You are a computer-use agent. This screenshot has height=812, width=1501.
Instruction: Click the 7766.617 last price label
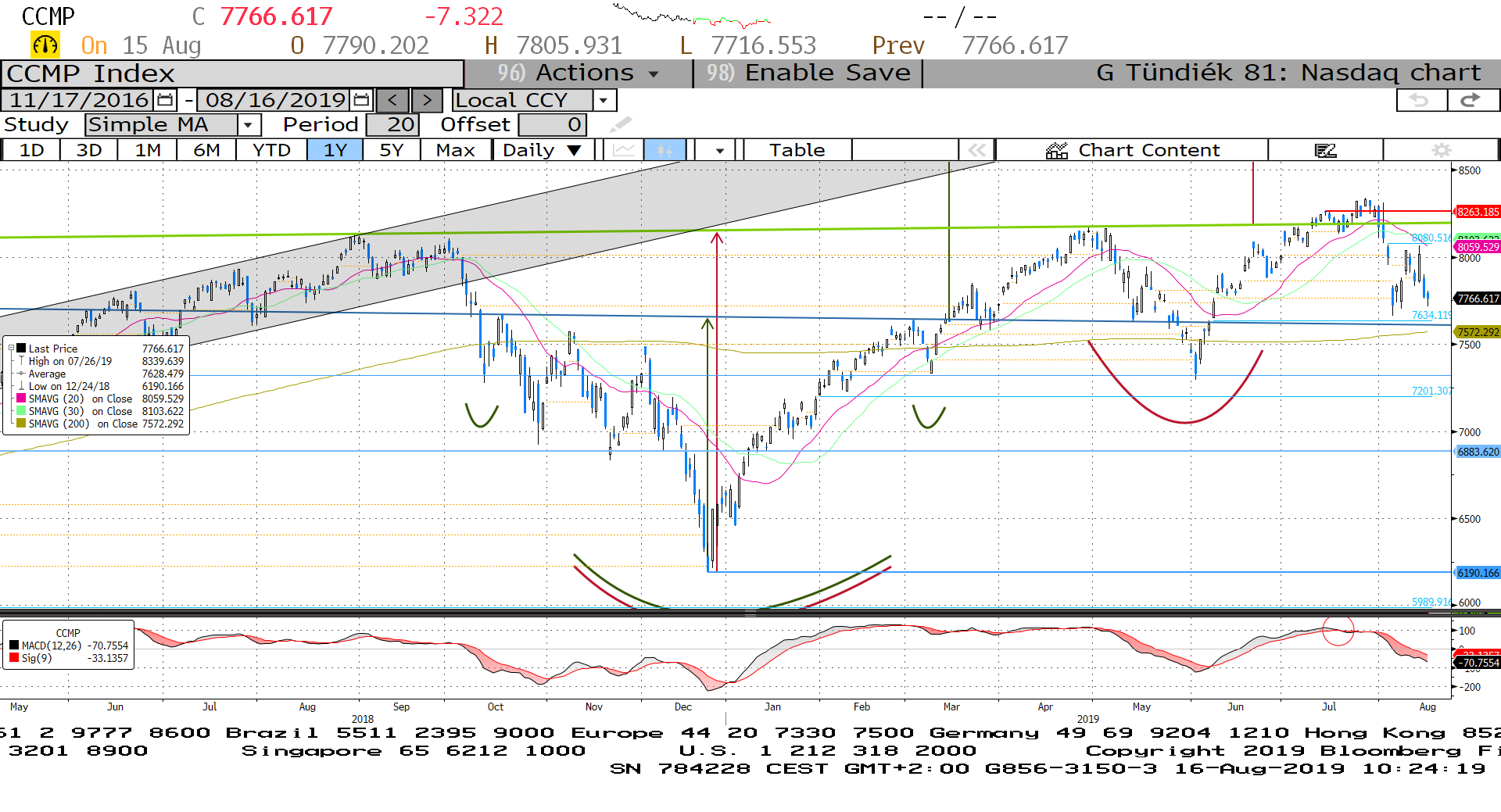click(1478, 299)
